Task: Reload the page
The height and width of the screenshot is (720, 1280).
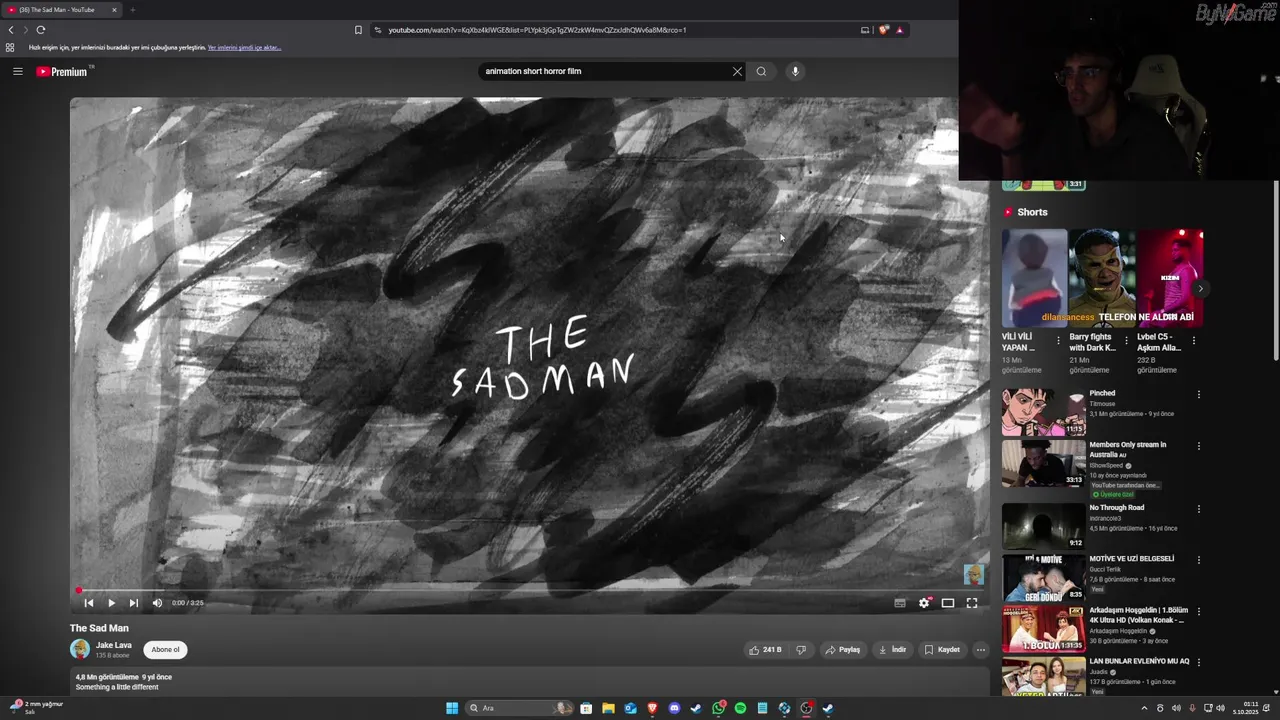Action: click(41, 30)
